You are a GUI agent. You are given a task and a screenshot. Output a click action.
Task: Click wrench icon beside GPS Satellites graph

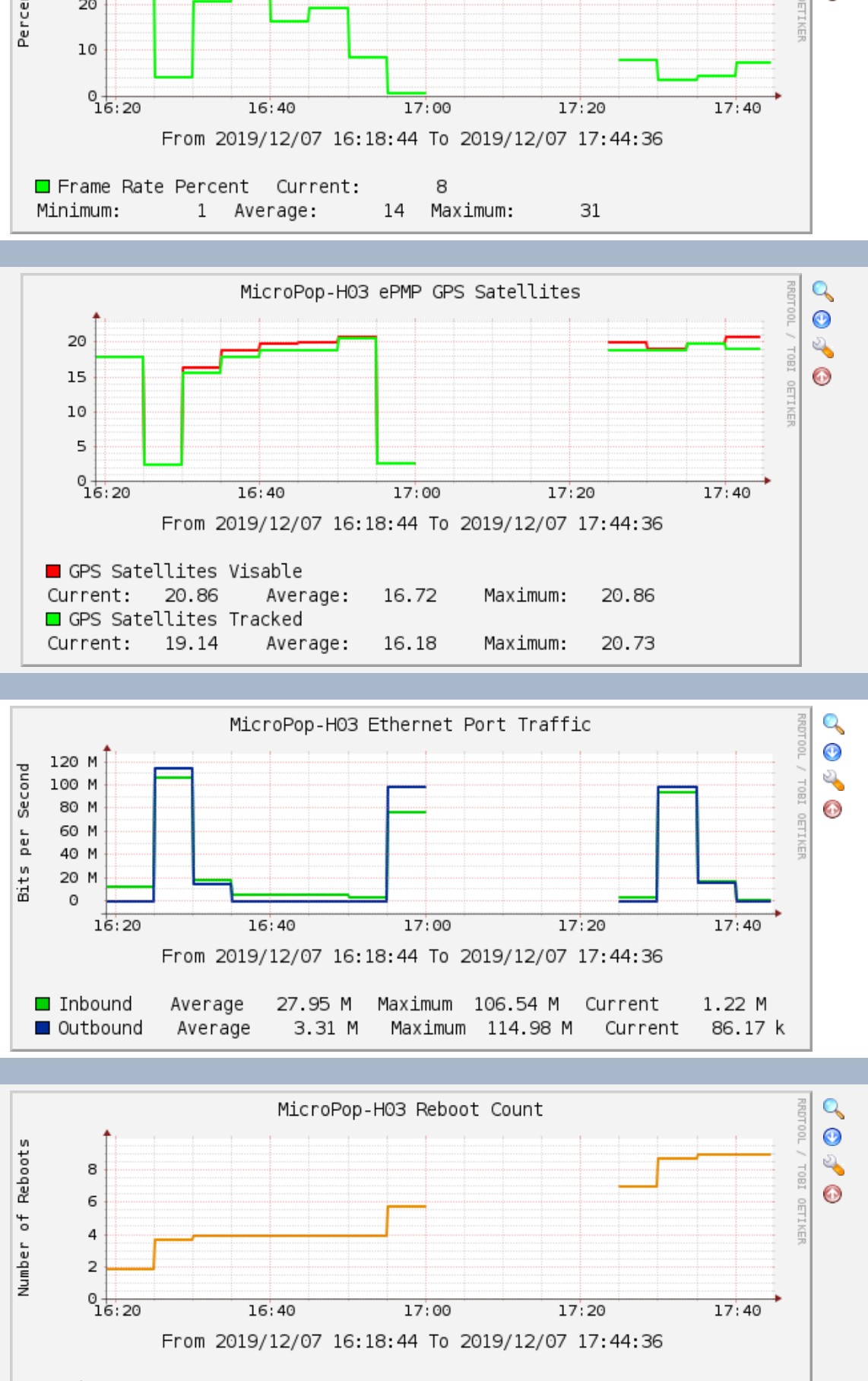tap(822, 348)
